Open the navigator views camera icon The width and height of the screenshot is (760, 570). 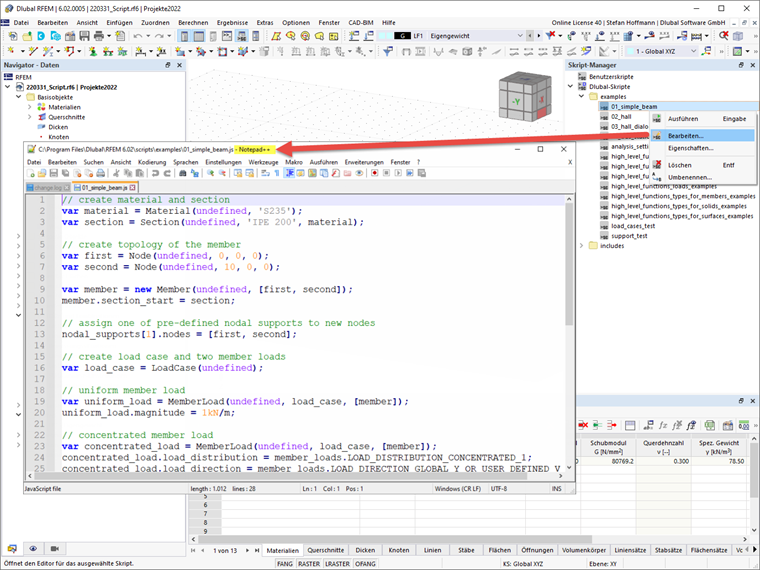coord(53,549)
